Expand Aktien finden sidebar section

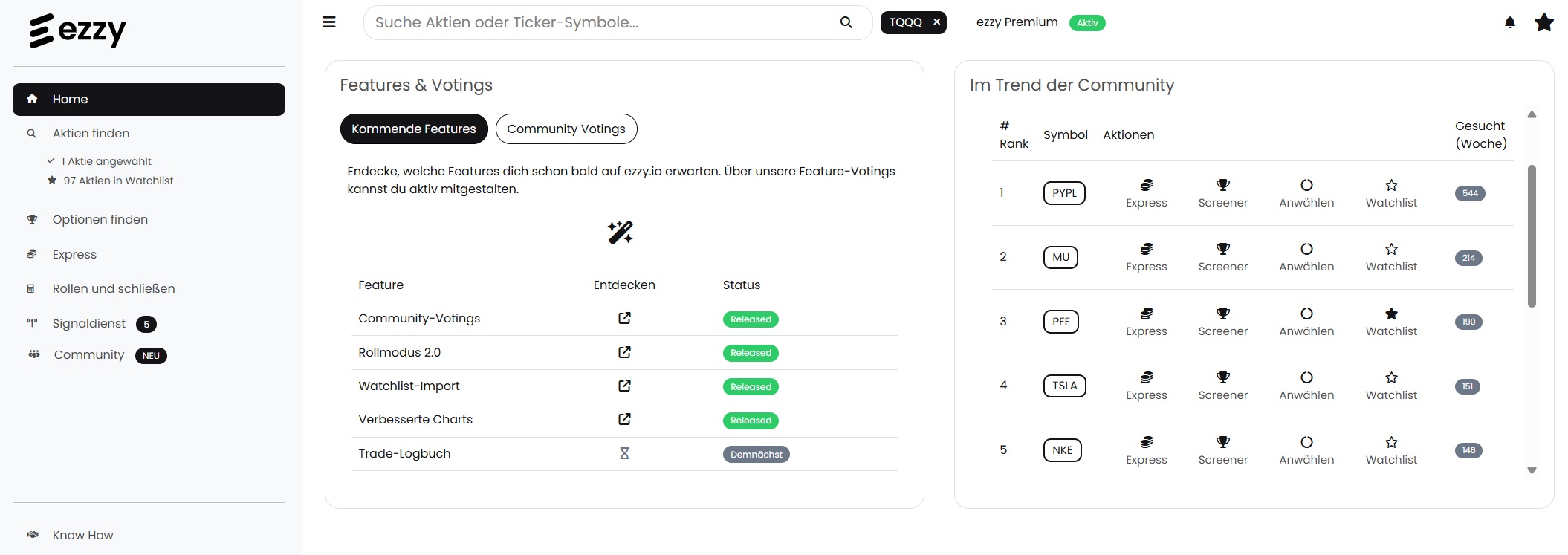[91, 134]
